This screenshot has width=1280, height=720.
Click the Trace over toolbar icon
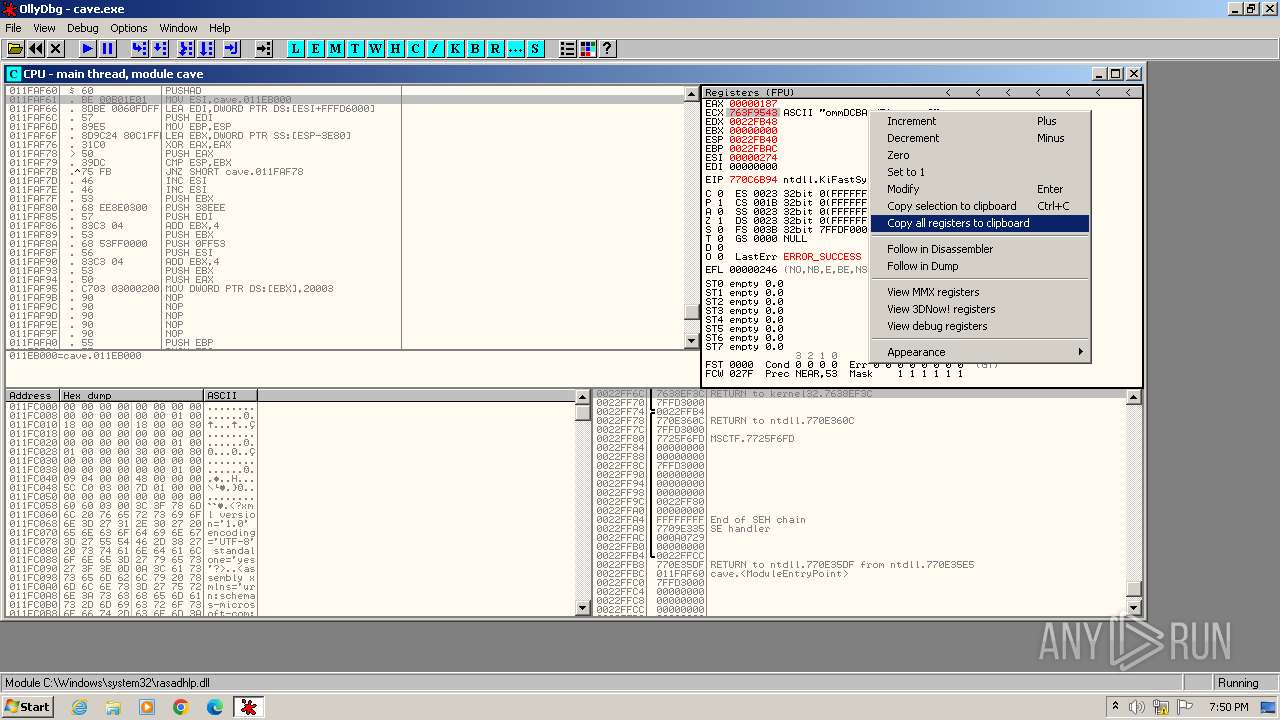click(x=206, y=48)
